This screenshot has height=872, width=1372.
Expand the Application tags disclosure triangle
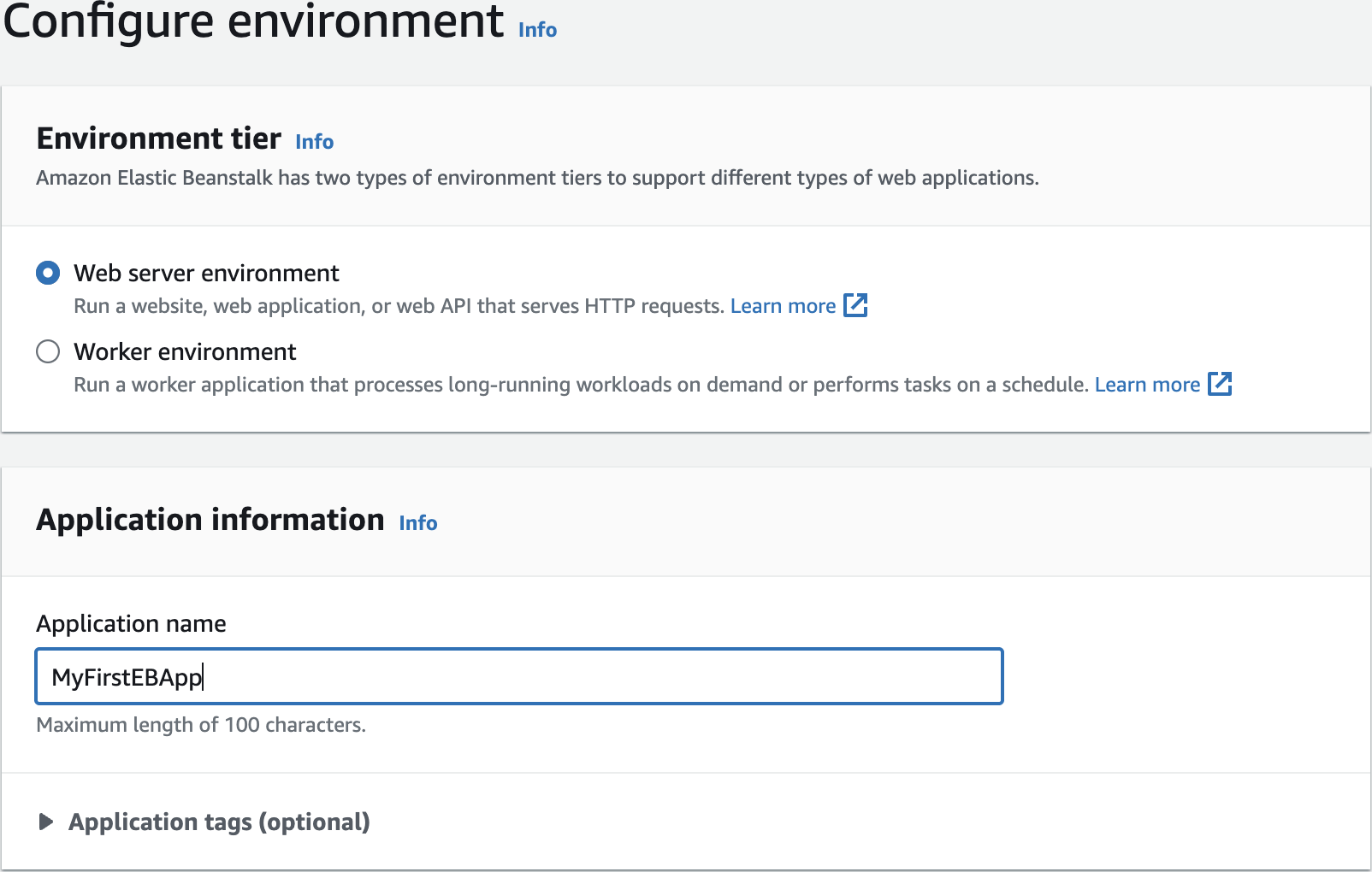46,822
